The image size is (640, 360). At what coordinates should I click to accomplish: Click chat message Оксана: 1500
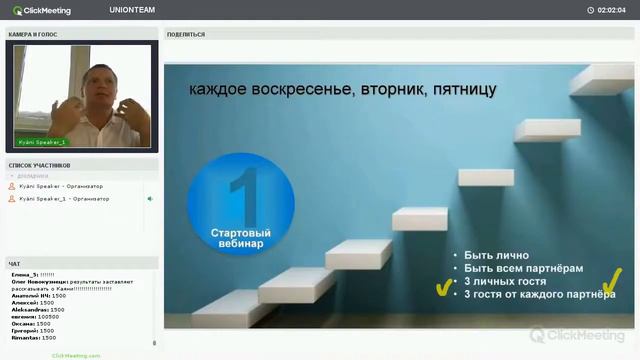tap(31, 324)
